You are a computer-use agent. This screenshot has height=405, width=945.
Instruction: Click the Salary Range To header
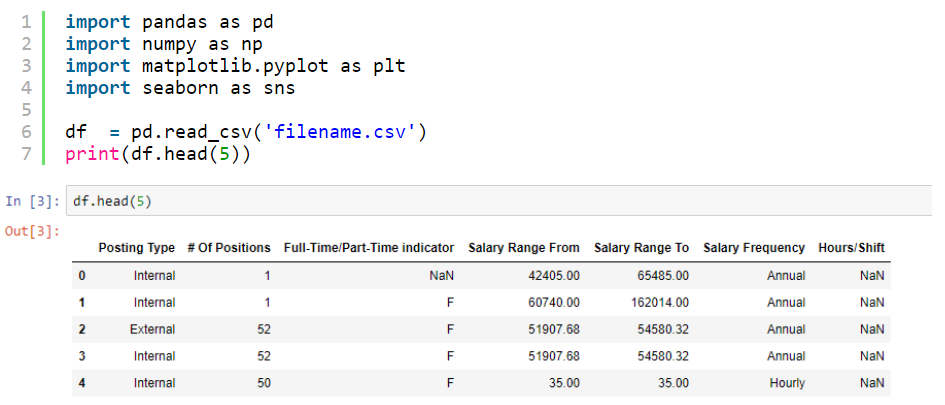click(641, 248)
